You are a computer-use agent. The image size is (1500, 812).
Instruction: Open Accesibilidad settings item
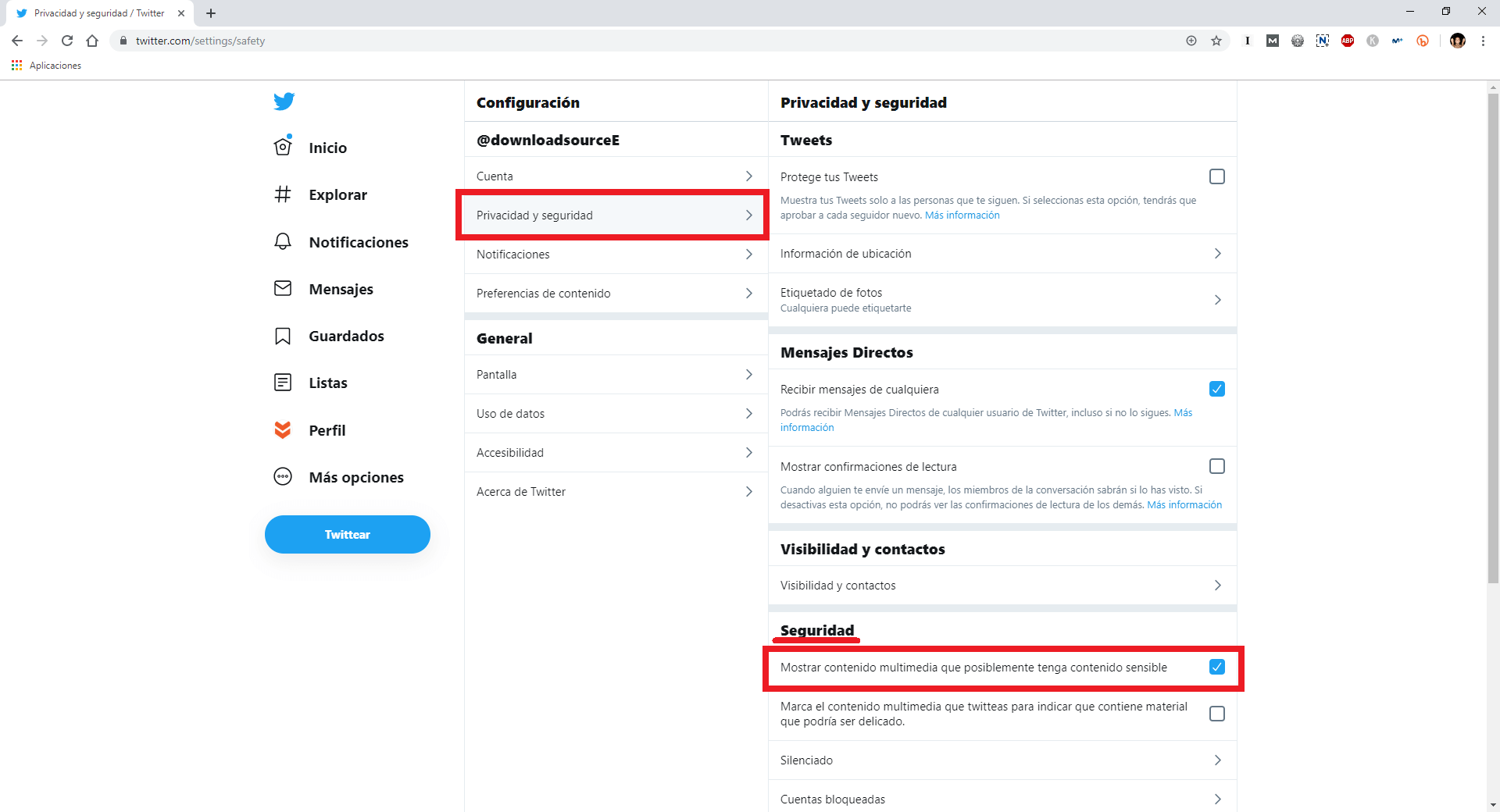(616, 453)
